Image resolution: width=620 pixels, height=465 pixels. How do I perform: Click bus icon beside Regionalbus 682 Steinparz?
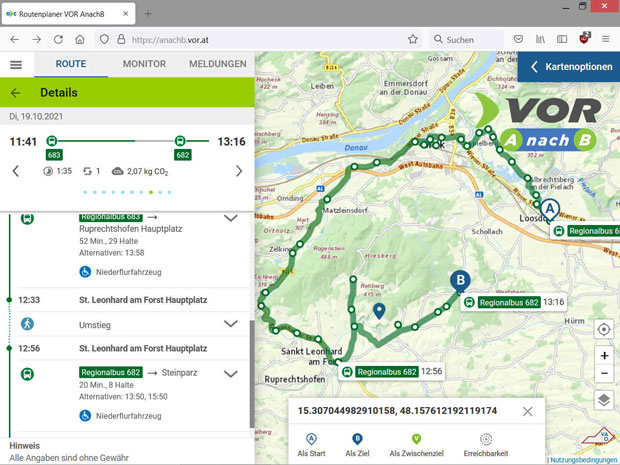coord(27,374)
